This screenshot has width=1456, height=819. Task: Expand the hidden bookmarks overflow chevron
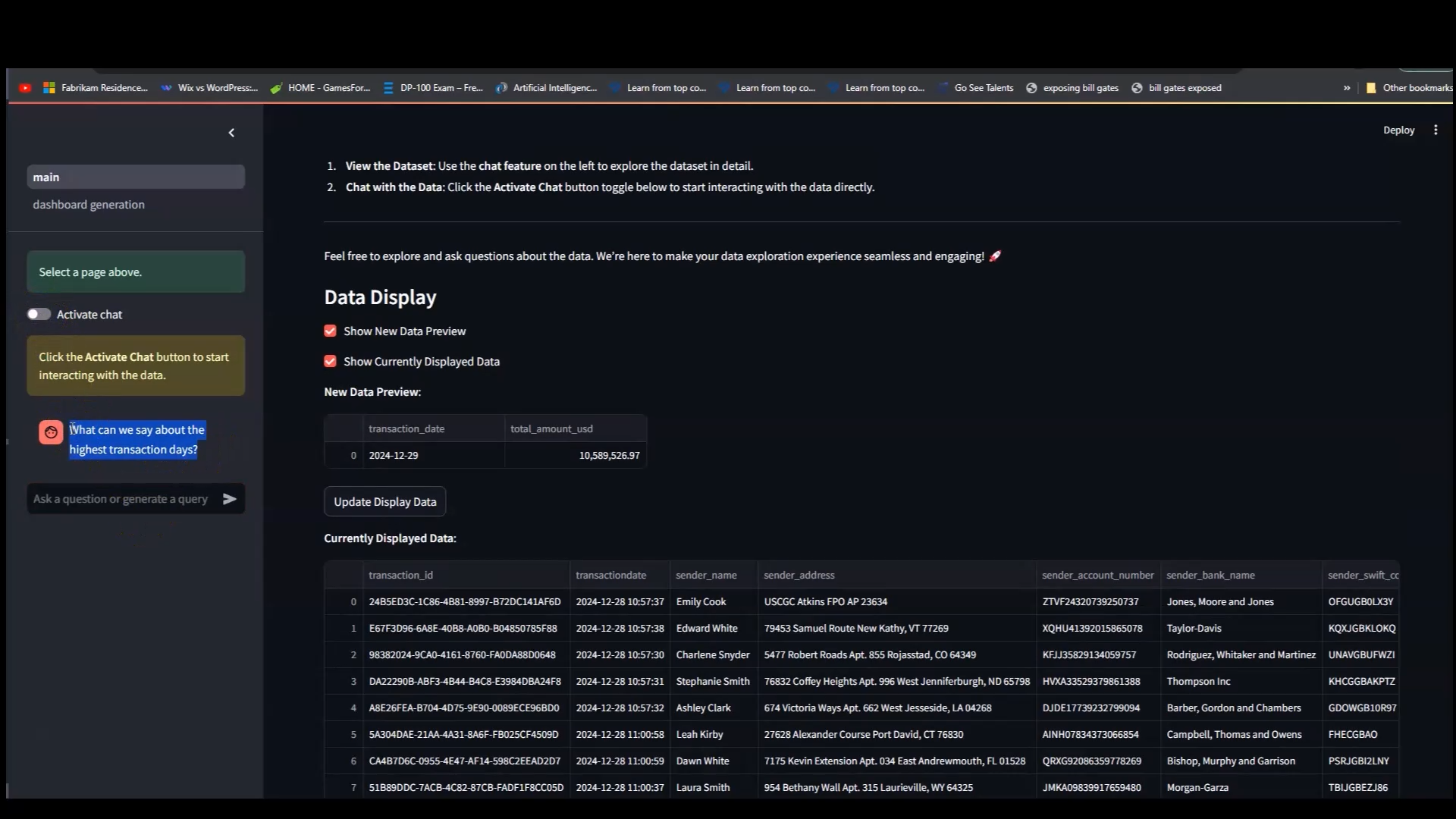click(x=1347, y=88)
